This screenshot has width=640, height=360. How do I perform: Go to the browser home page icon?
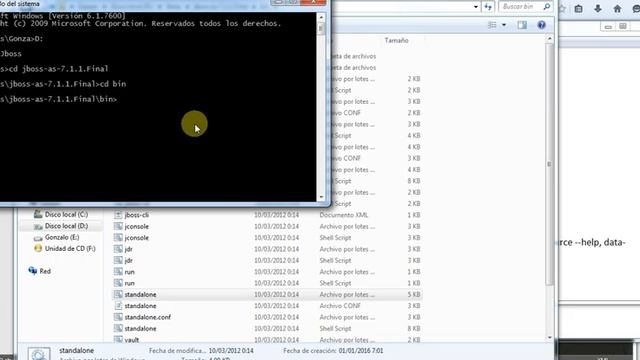pos(617,9)
